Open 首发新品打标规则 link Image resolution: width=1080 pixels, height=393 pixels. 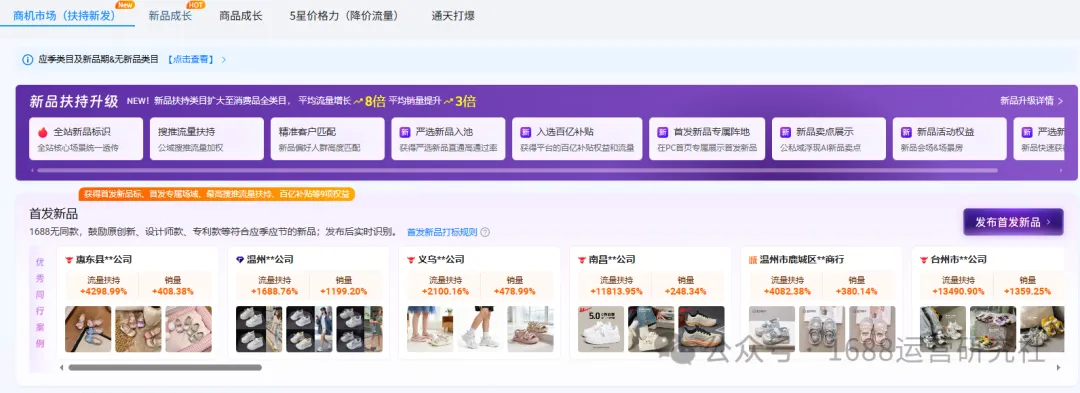click(x=442, y=232)
